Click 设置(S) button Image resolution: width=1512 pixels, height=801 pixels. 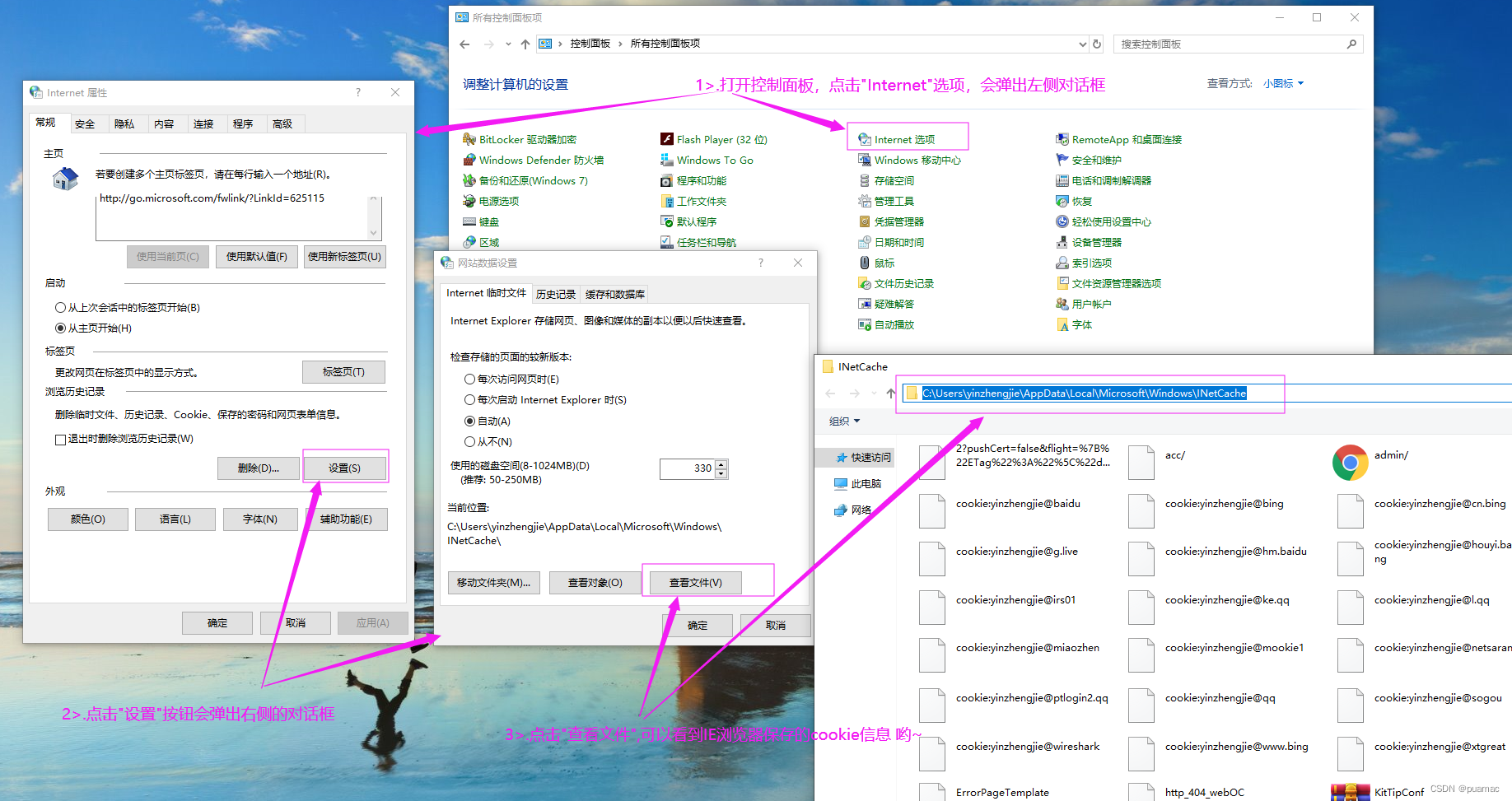[344, 468]
